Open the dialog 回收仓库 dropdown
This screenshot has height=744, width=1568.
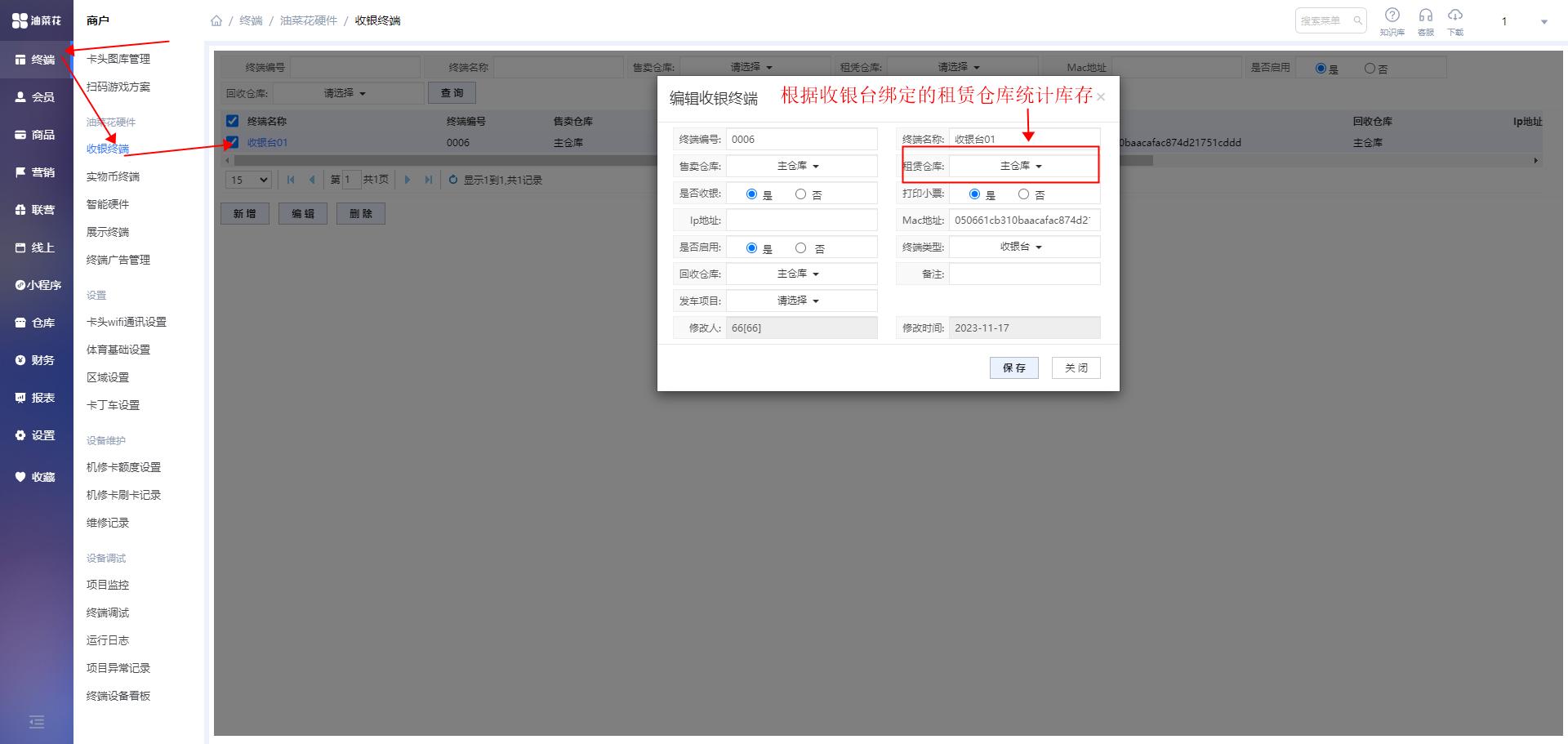coord(801,274)
